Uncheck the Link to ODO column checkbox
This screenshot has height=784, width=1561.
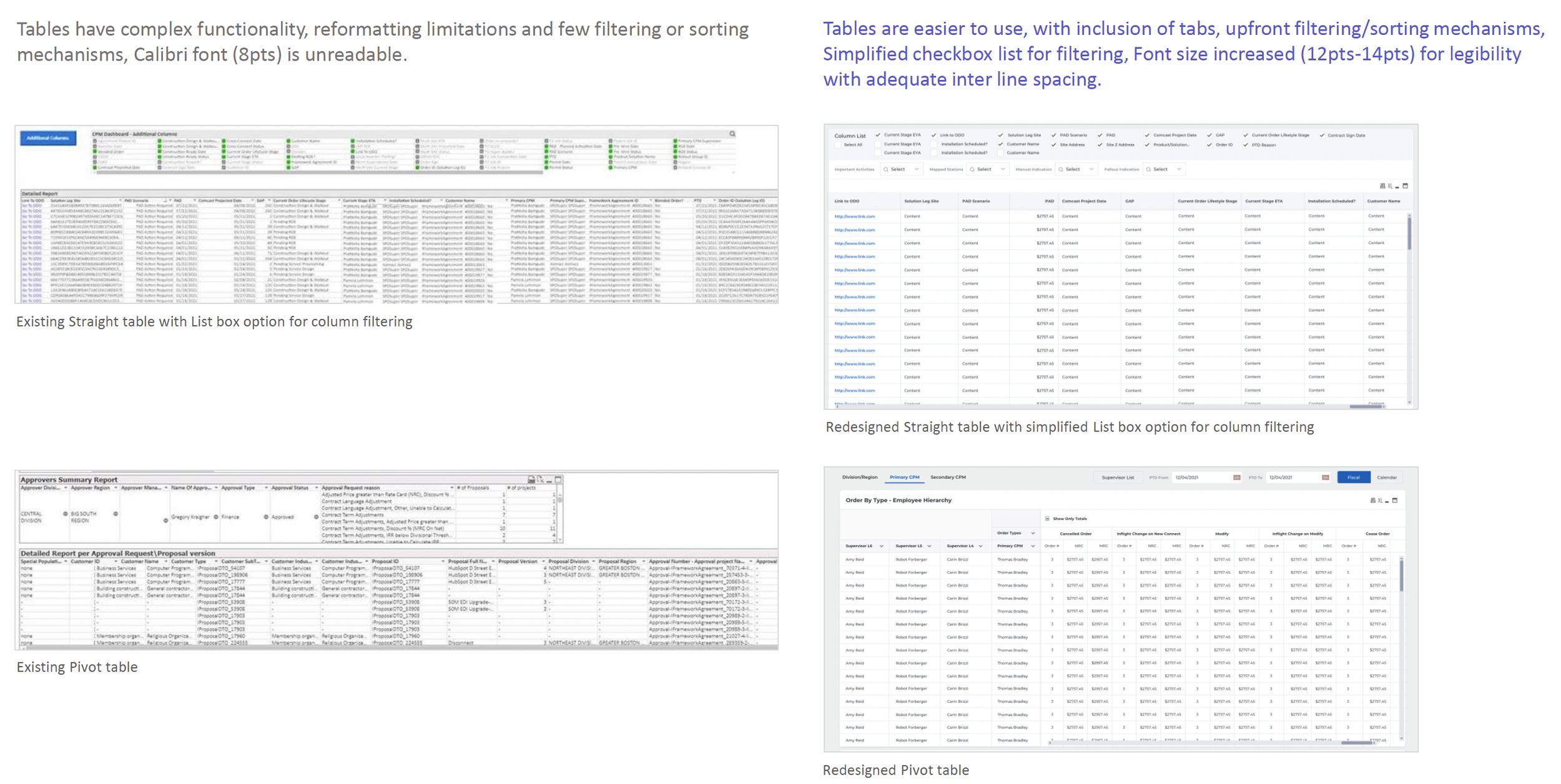coord(933,135)
